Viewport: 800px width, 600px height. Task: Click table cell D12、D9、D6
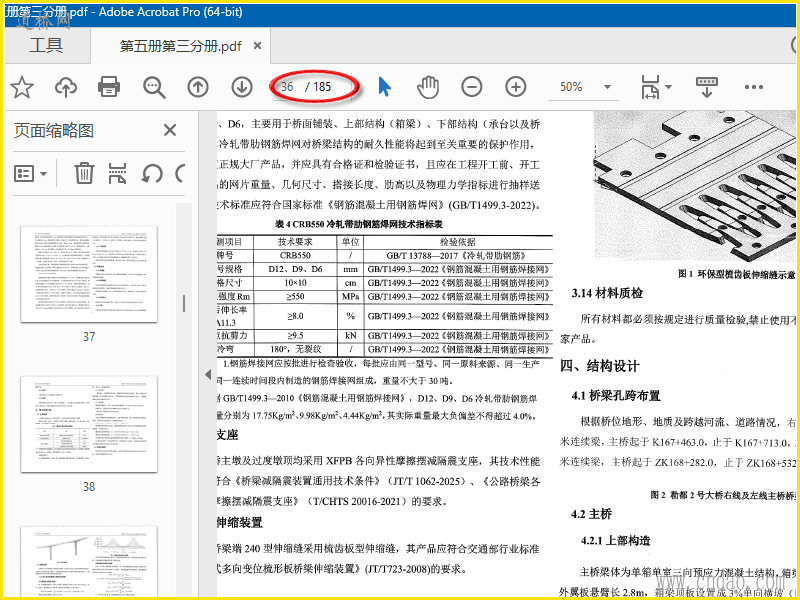295,269
